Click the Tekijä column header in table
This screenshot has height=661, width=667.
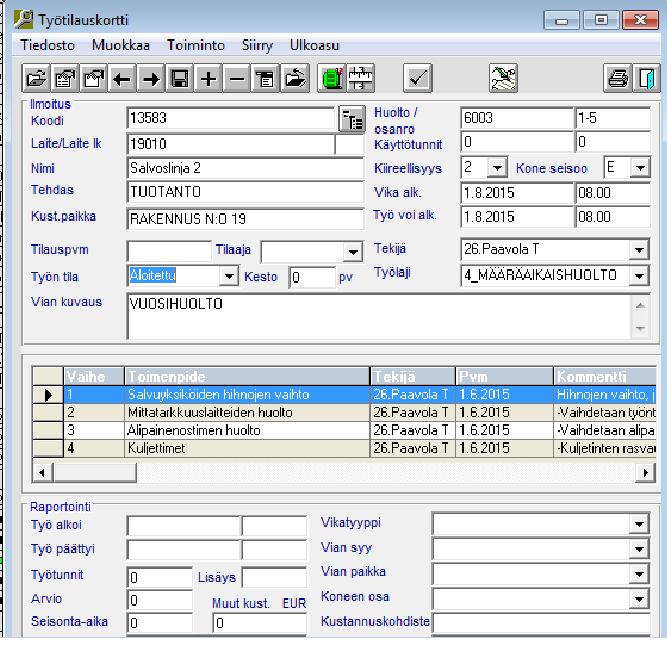[x=413, y=376]
